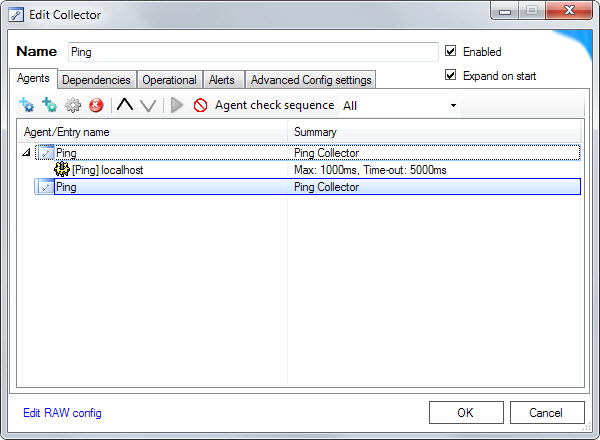600x440 pixels.
Task: Open the Operational tab
Action: click(x=170, y=80)
